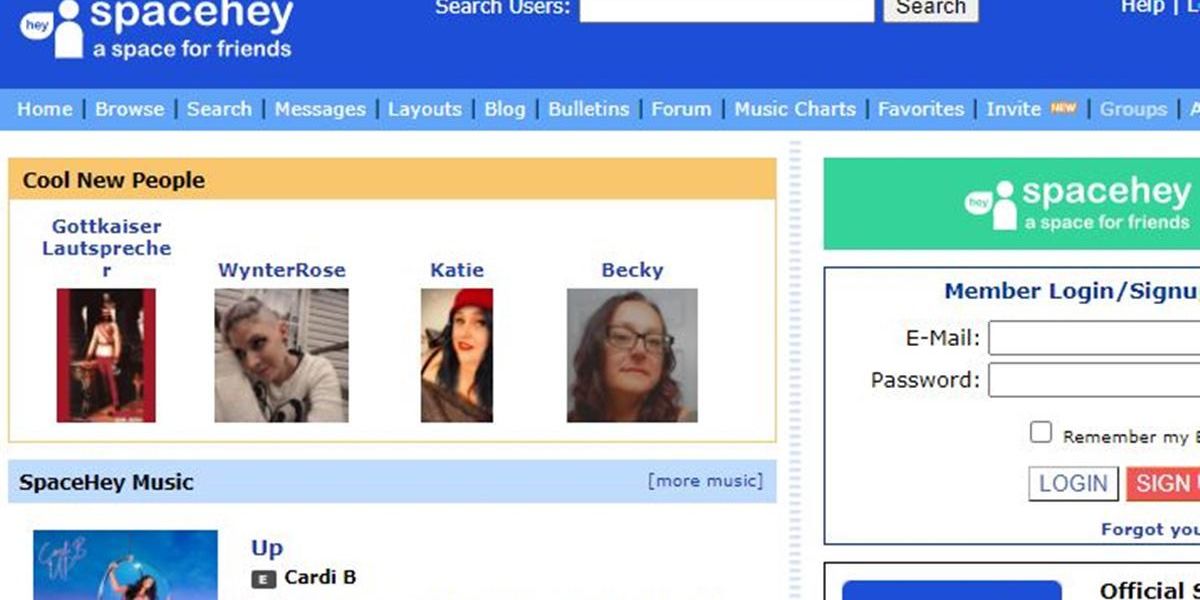Click the Layouts navigation link
Screen dimensions: 1200x600
424,109
